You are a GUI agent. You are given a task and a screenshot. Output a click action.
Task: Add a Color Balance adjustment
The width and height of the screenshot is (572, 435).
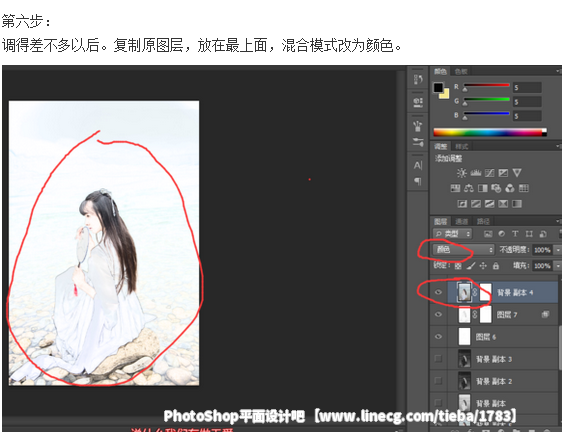click(x=469, y=188)
